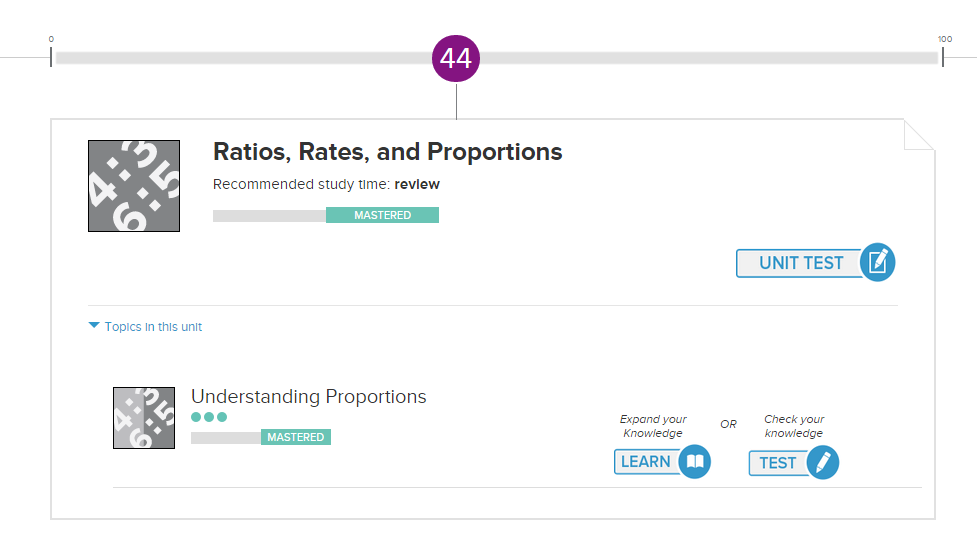This screenshot has height=548, width=977.
Task: Click the TEST button label
Action: [x=778, y=463]
